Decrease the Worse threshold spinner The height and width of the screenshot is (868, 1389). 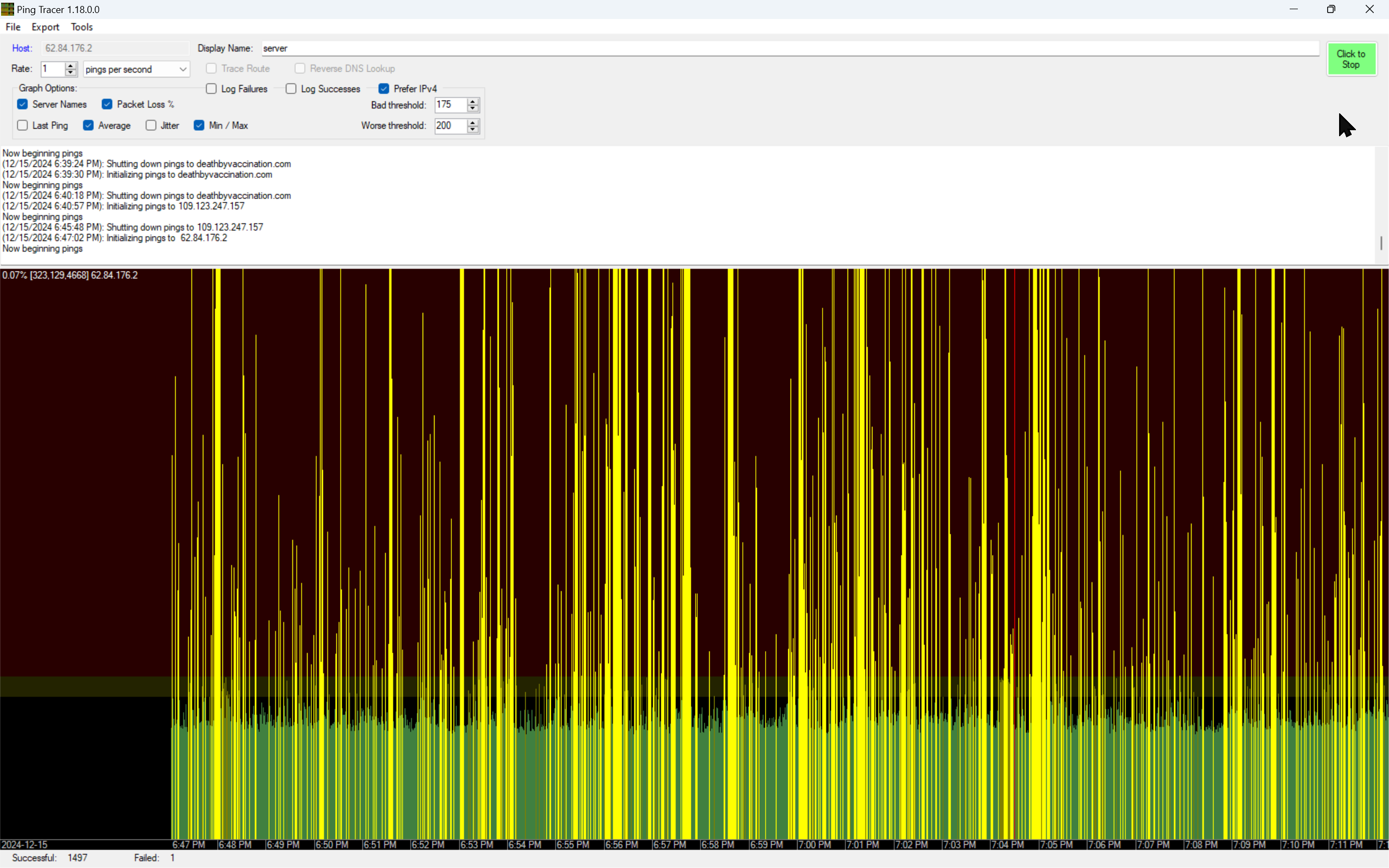coord(473,130)
